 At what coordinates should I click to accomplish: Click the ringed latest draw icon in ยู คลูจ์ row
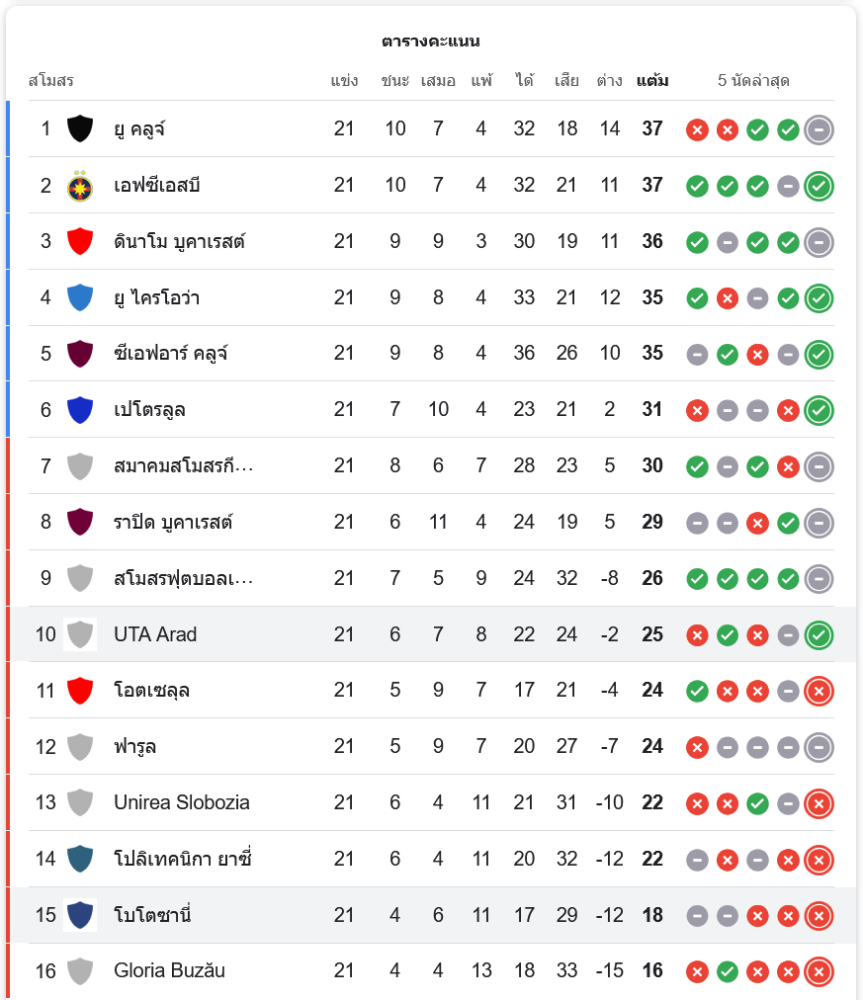click(819, 130)
